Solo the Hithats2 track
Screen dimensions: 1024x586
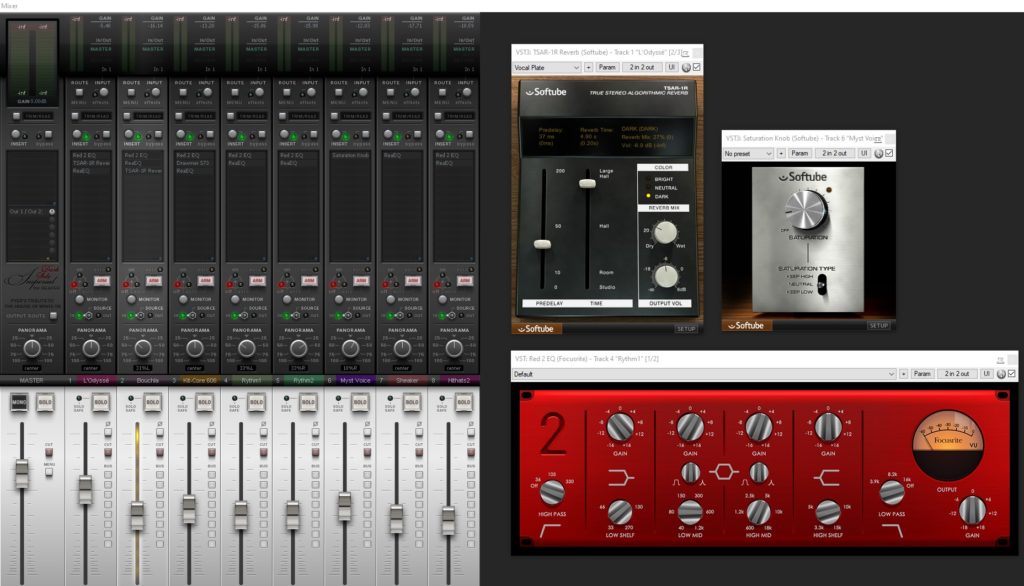click(x=464, y=402)
